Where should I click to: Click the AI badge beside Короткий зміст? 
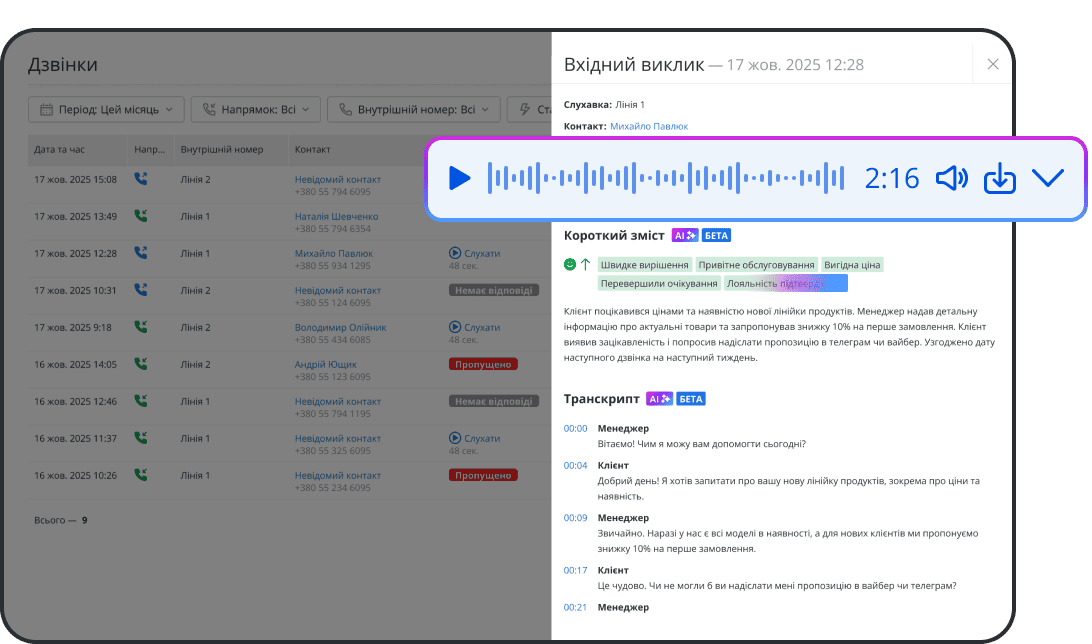[685, 236]
